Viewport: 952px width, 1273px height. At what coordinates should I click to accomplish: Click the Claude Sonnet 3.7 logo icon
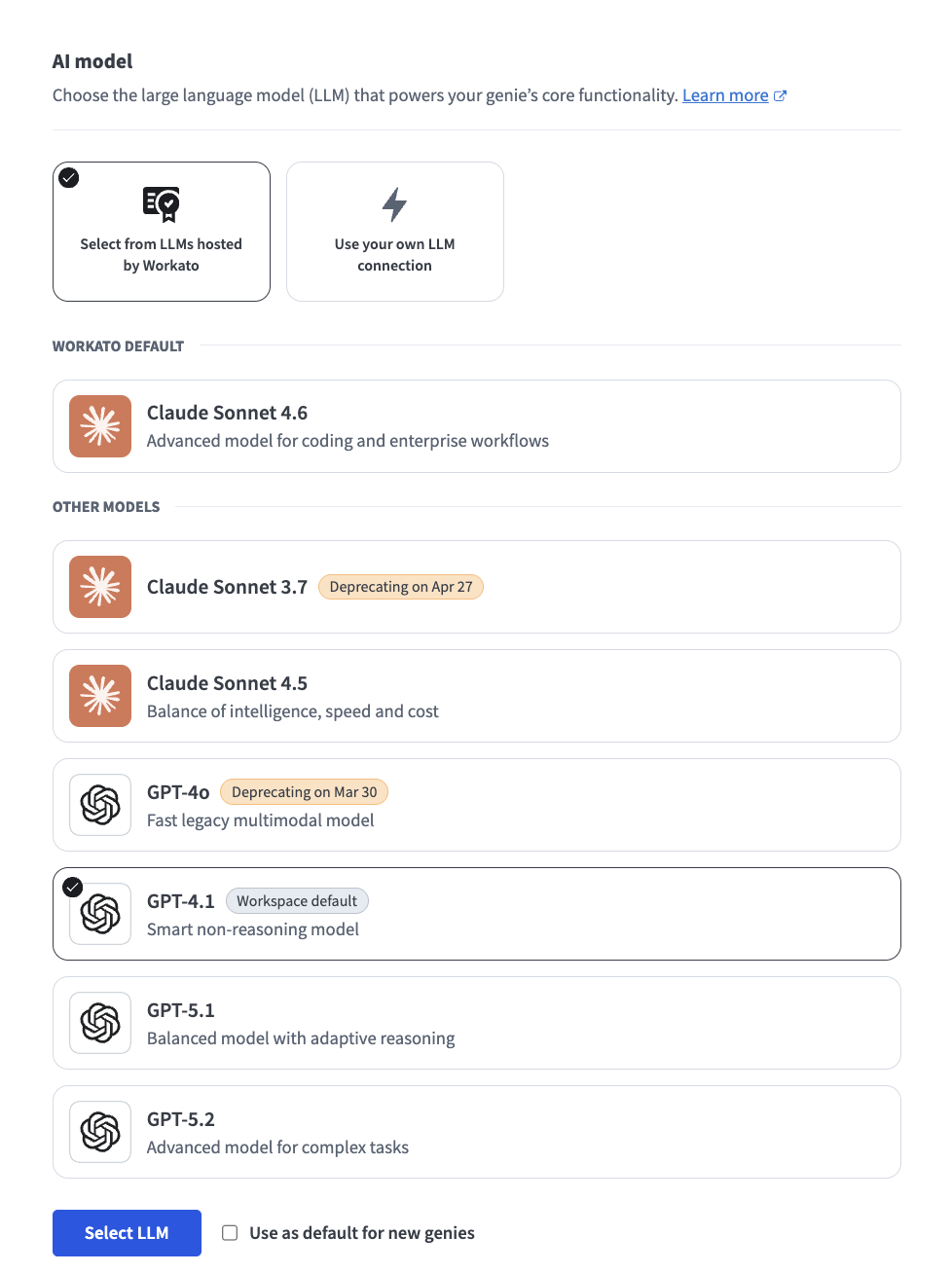tap(100, 587)
